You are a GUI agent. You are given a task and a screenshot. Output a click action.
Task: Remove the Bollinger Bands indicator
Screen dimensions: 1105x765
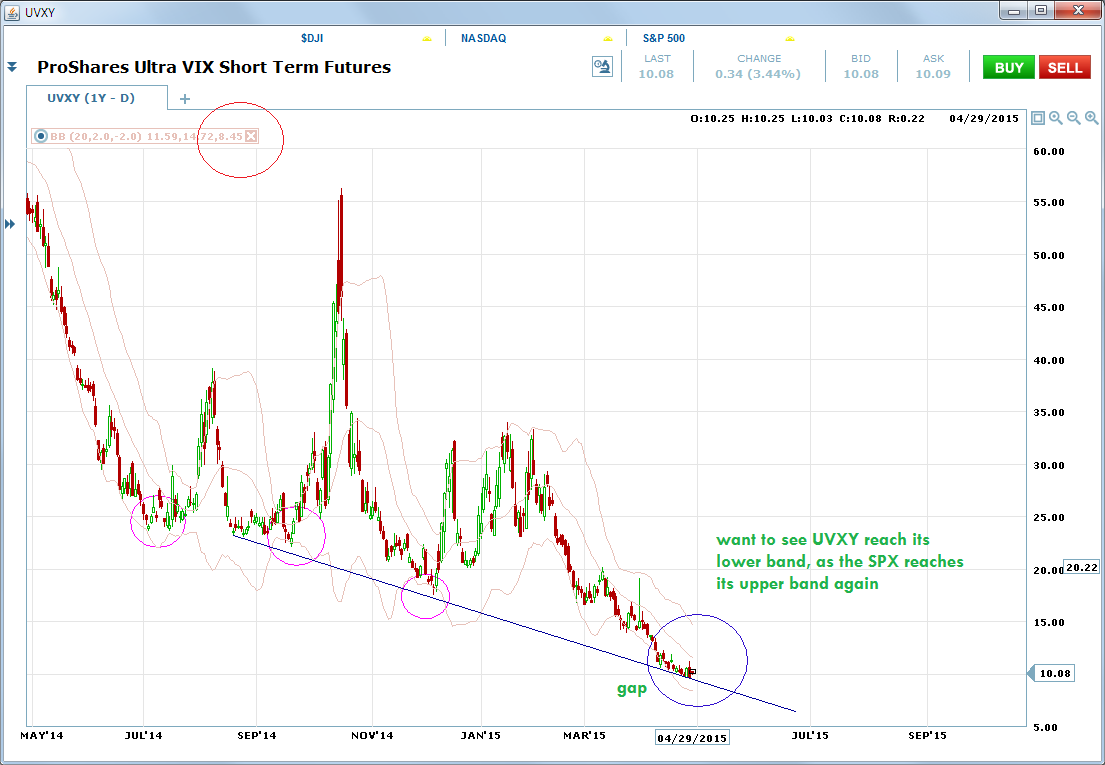click(x=251, y=136)
